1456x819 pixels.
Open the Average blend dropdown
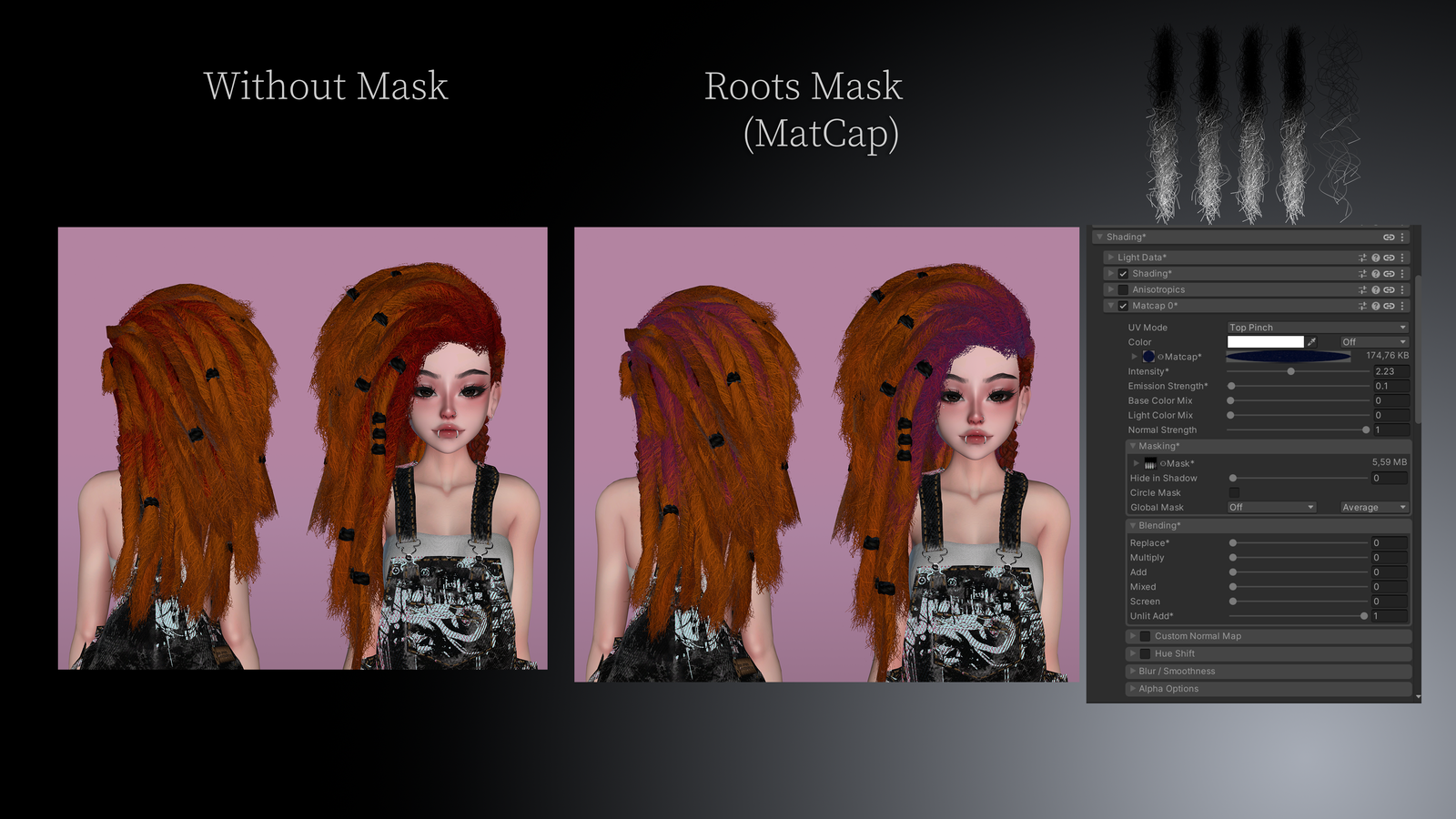pos(1374,508)
